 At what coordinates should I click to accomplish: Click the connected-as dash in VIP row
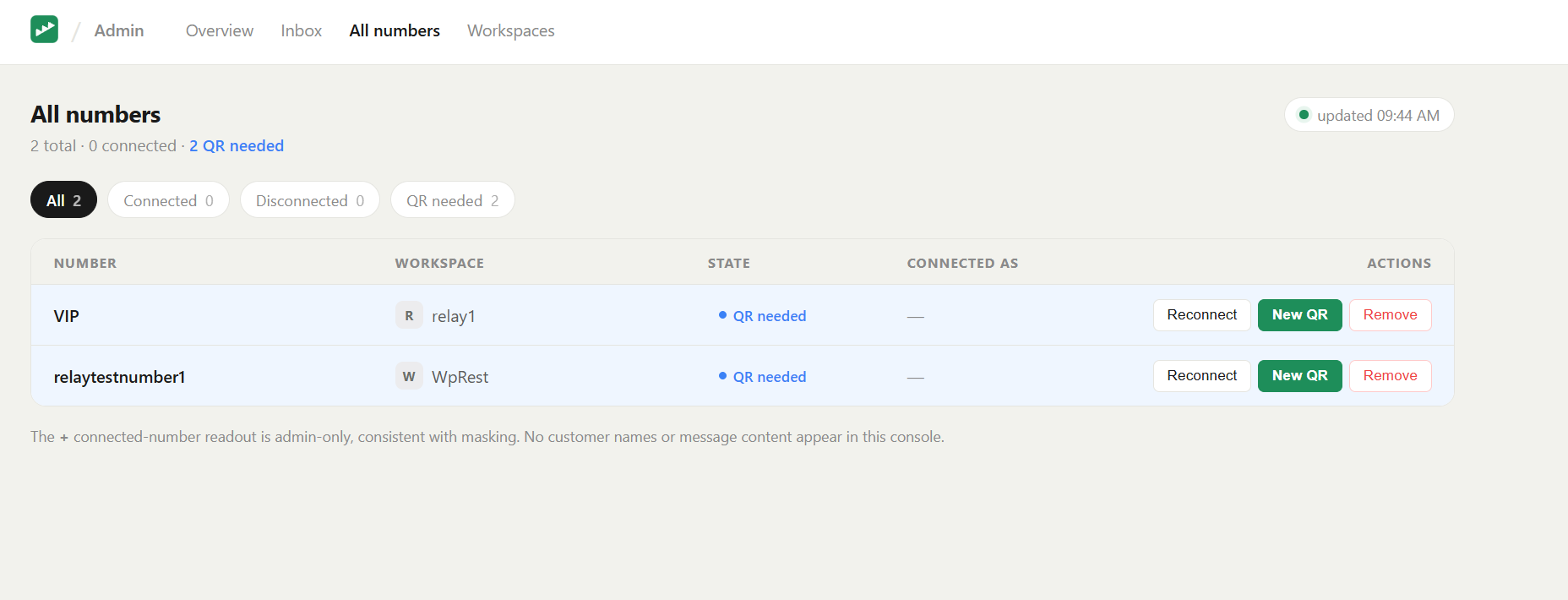click(x=916, y=317)
